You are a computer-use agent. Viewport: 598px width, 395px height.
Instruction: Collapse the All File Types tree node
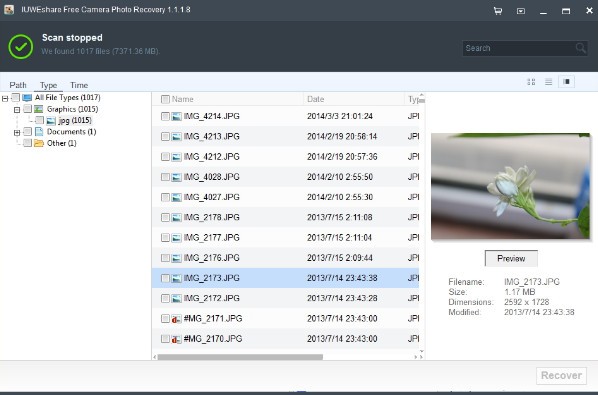5,98
